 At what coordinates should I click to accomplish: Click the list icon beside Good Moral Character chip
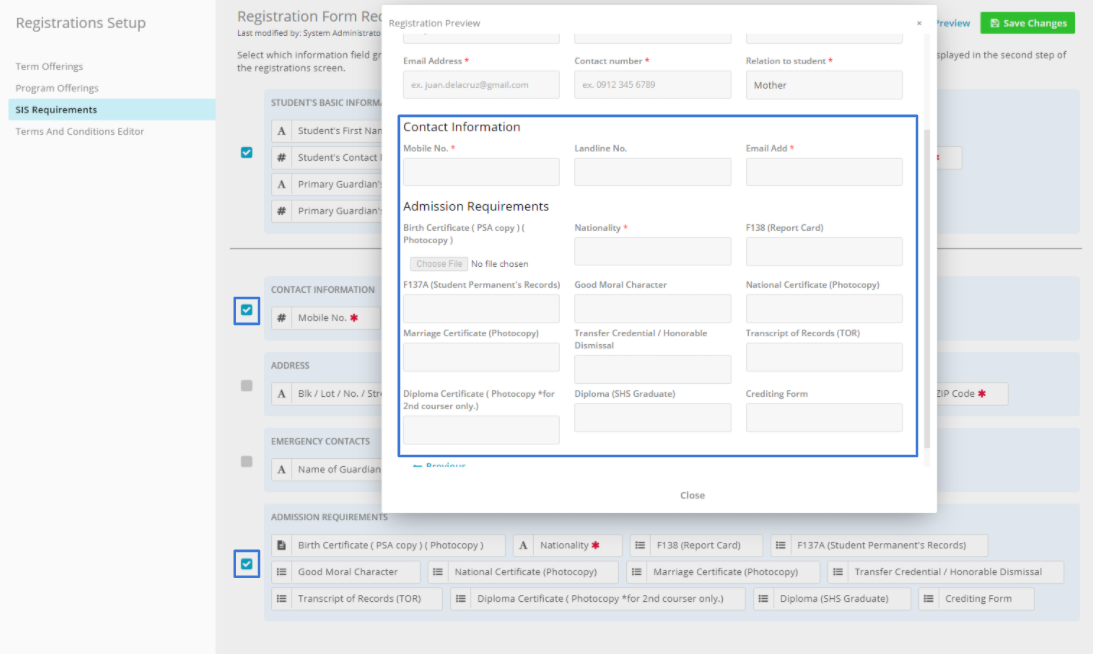282,572
